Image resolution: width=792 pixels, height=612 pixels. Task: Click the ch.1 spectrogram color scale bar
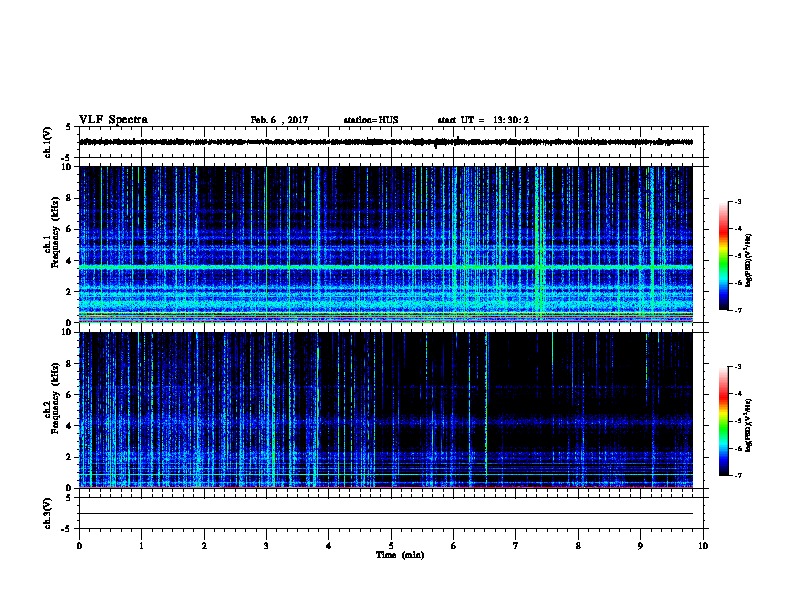click(x=723, y=256)
